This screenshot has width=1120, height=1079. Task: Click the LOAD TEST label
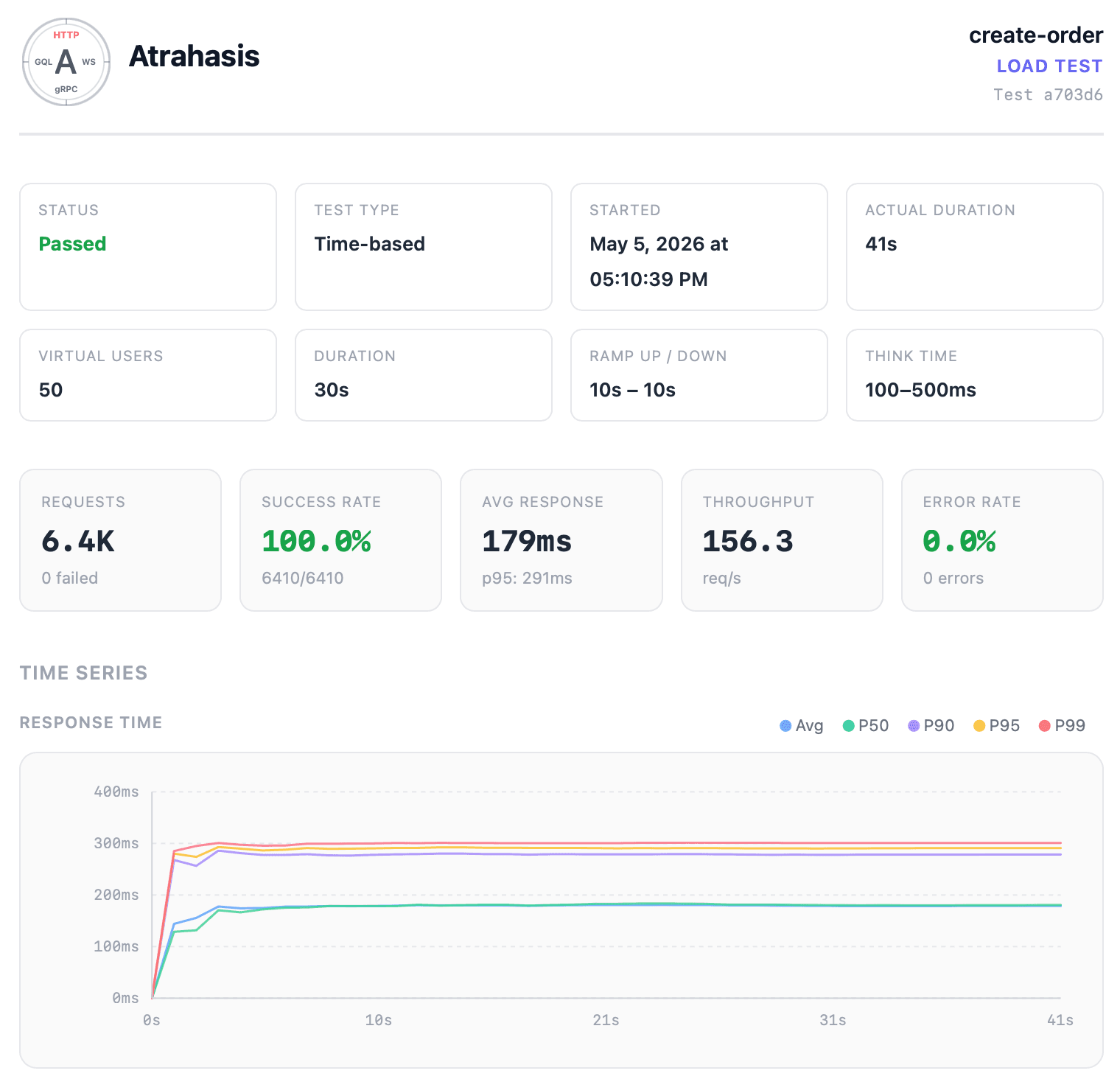coord(1049,66)
